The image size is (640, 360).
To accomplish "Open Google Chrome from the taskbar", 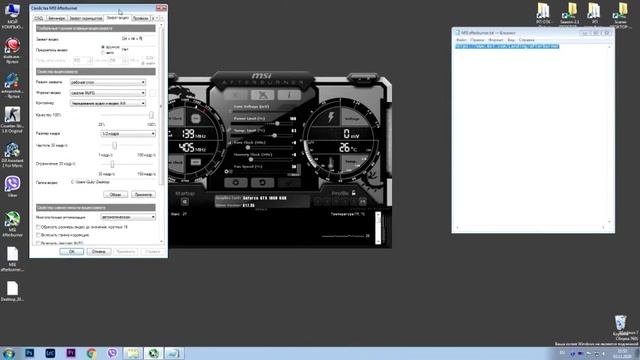I will [91, 353].
